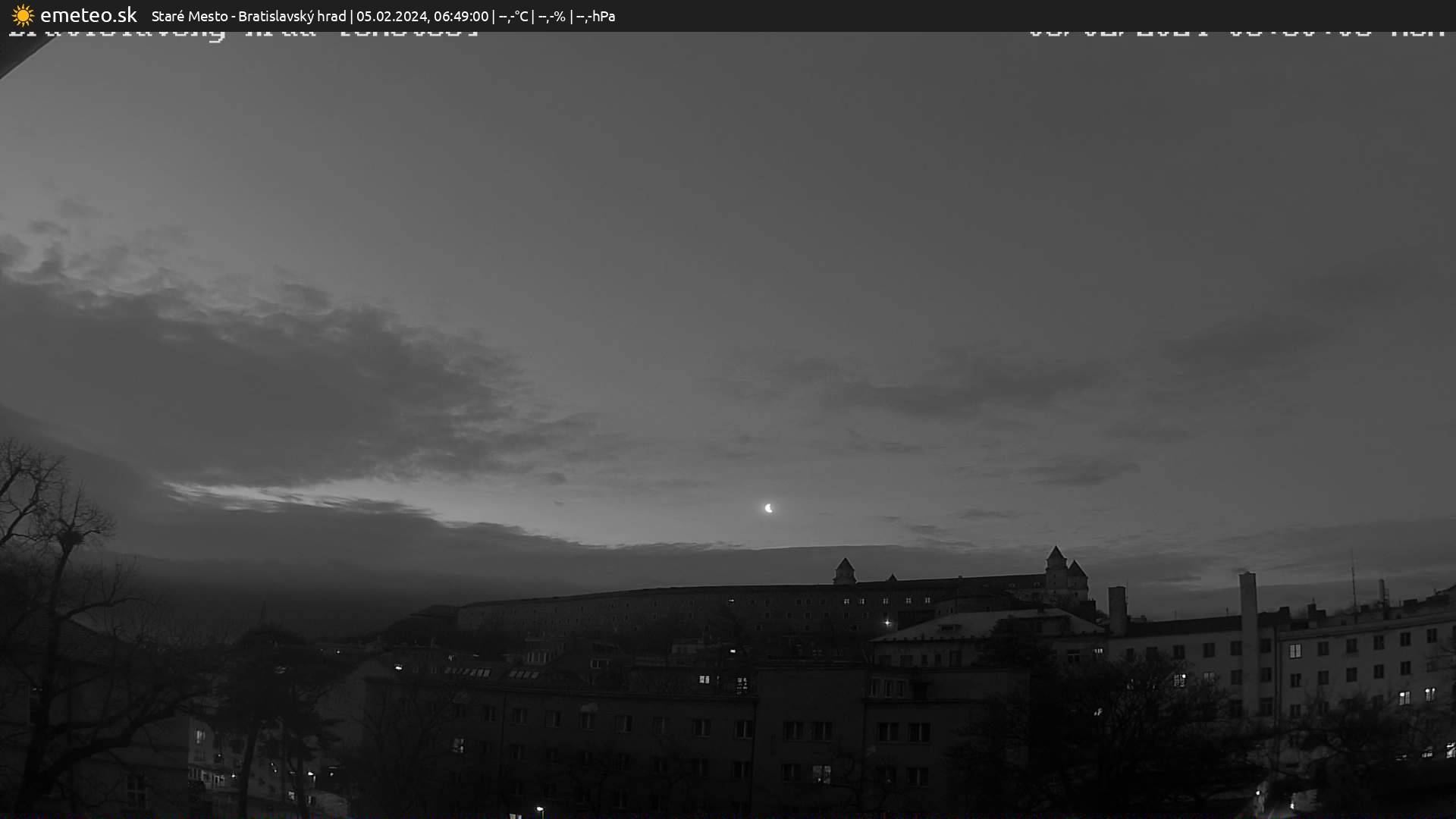1456x819 pixels.
Task: Click the crescent moon in the sky
Action: coord(769,508)
